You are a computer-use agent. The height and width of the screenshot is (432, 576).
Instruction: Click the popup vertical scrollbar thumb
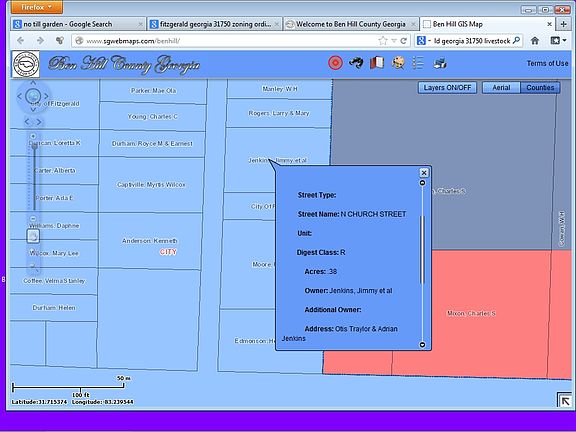pyautogui.click(x=422, y=250)
